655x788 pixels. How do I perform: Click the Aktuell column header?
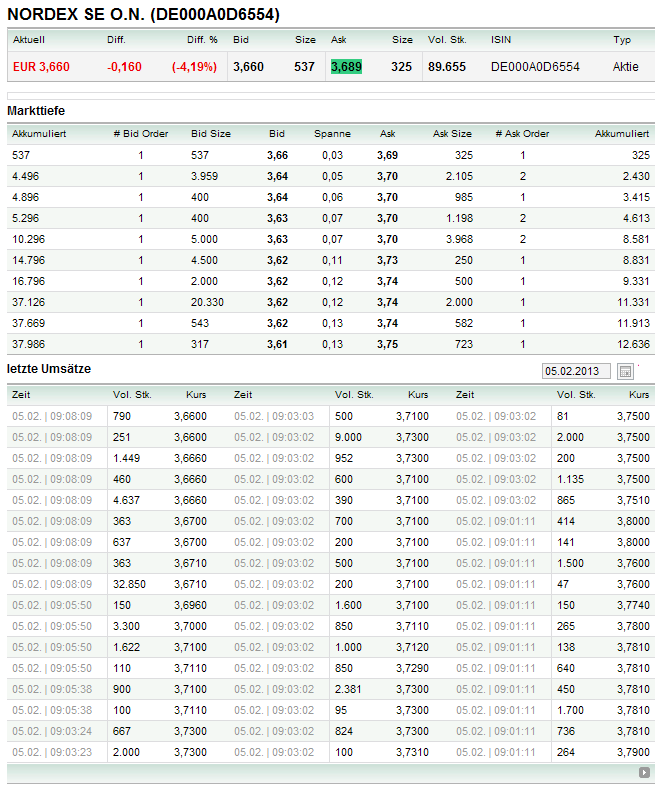(x=29, y=40)
